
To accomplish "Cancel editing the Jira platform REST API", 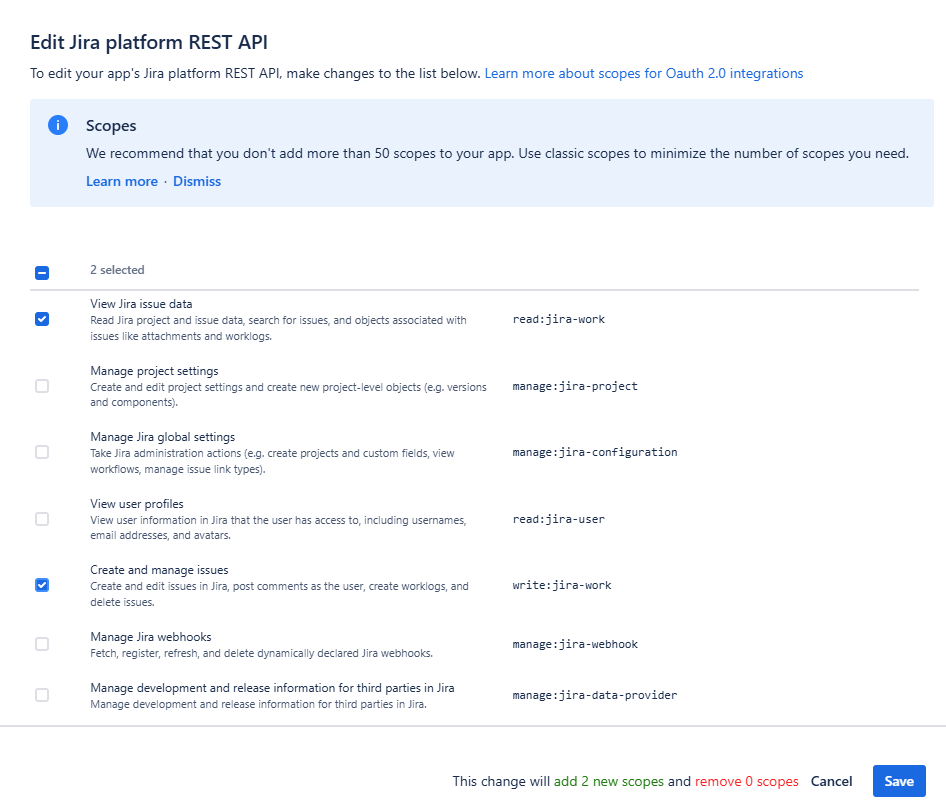I will [831, 781].
